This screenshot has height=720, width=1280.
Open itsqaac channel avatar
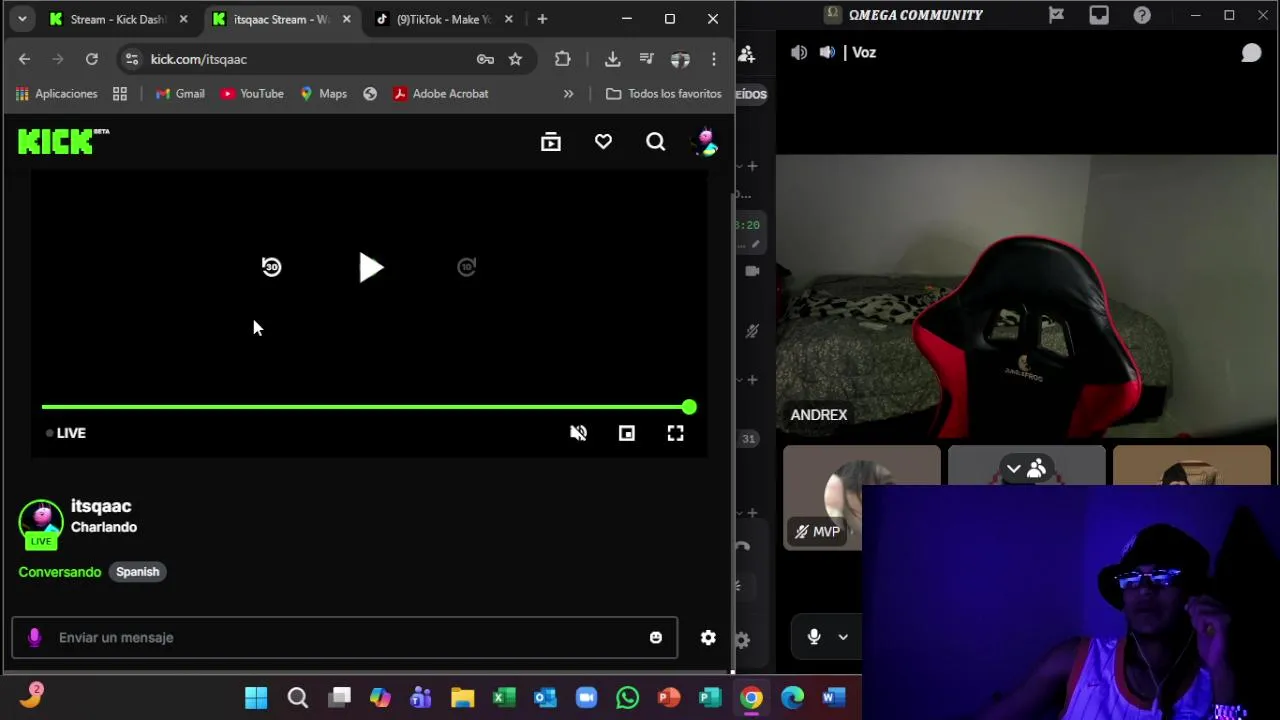[41, 523]
